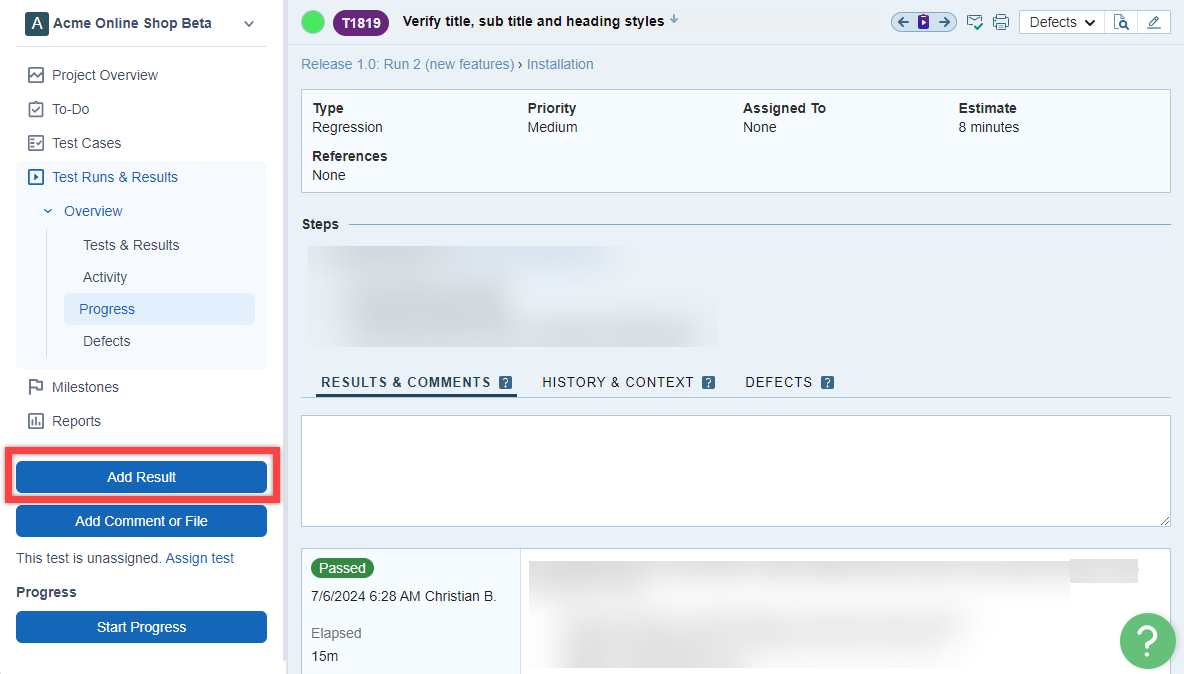This screenshot has height=674, width=1184.
Task: Click the Start Progress button
Action: tap(141, 627)
